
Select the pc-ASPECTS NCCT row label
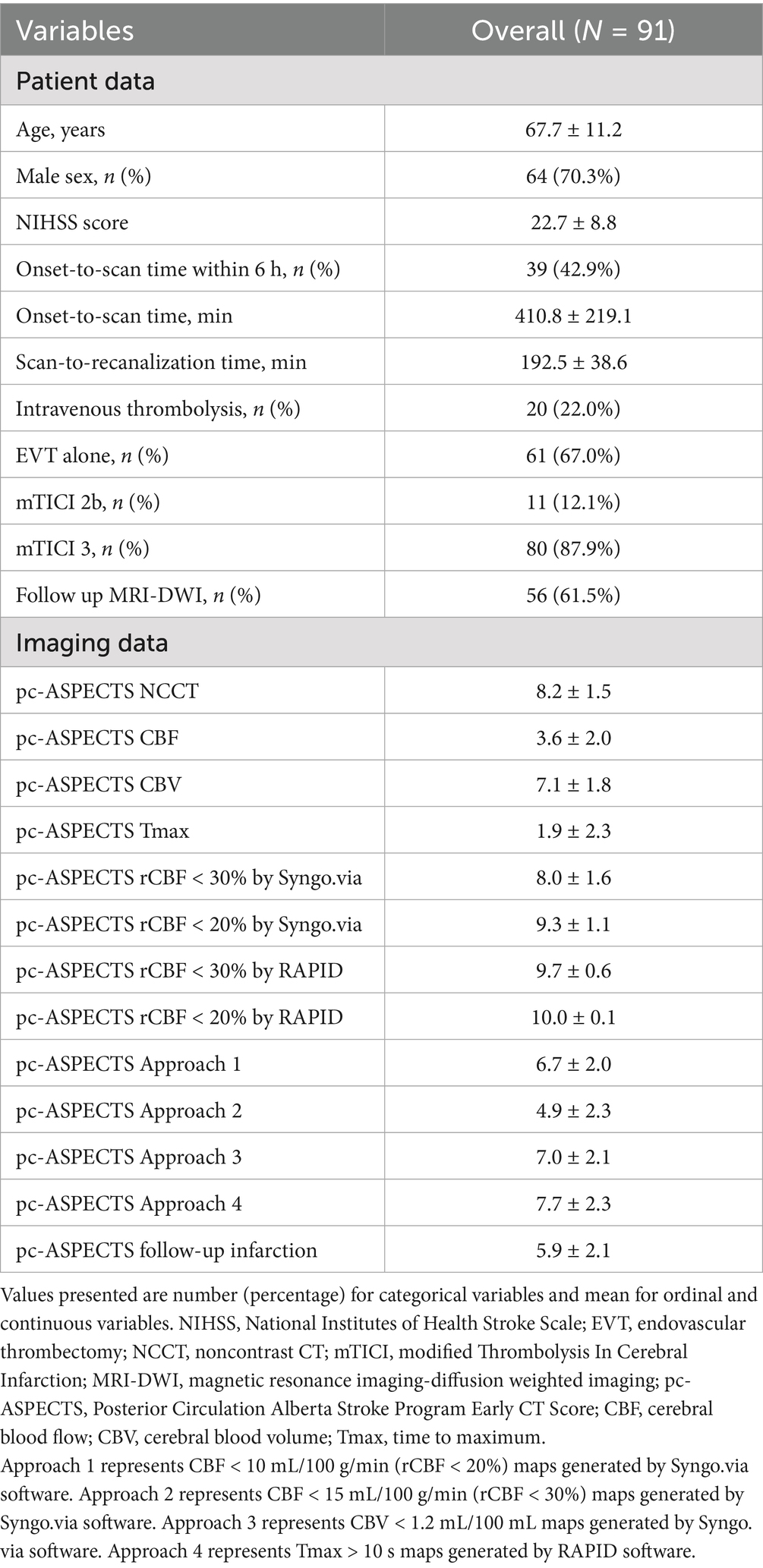coord(107,691)
